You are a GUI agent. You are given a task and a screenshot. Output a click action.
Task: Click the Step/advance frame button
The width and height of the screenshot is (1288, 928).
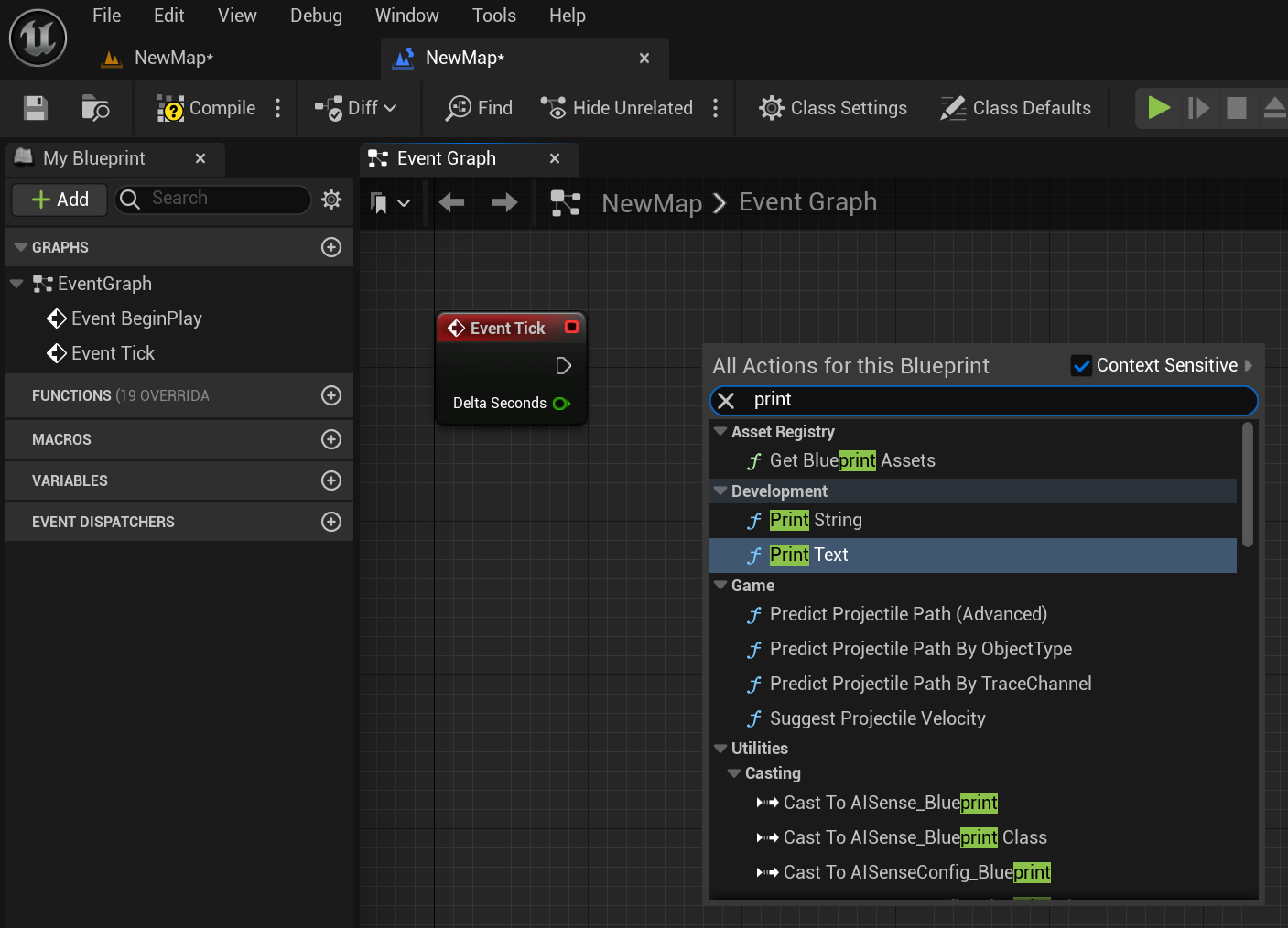coord(1198,108)
